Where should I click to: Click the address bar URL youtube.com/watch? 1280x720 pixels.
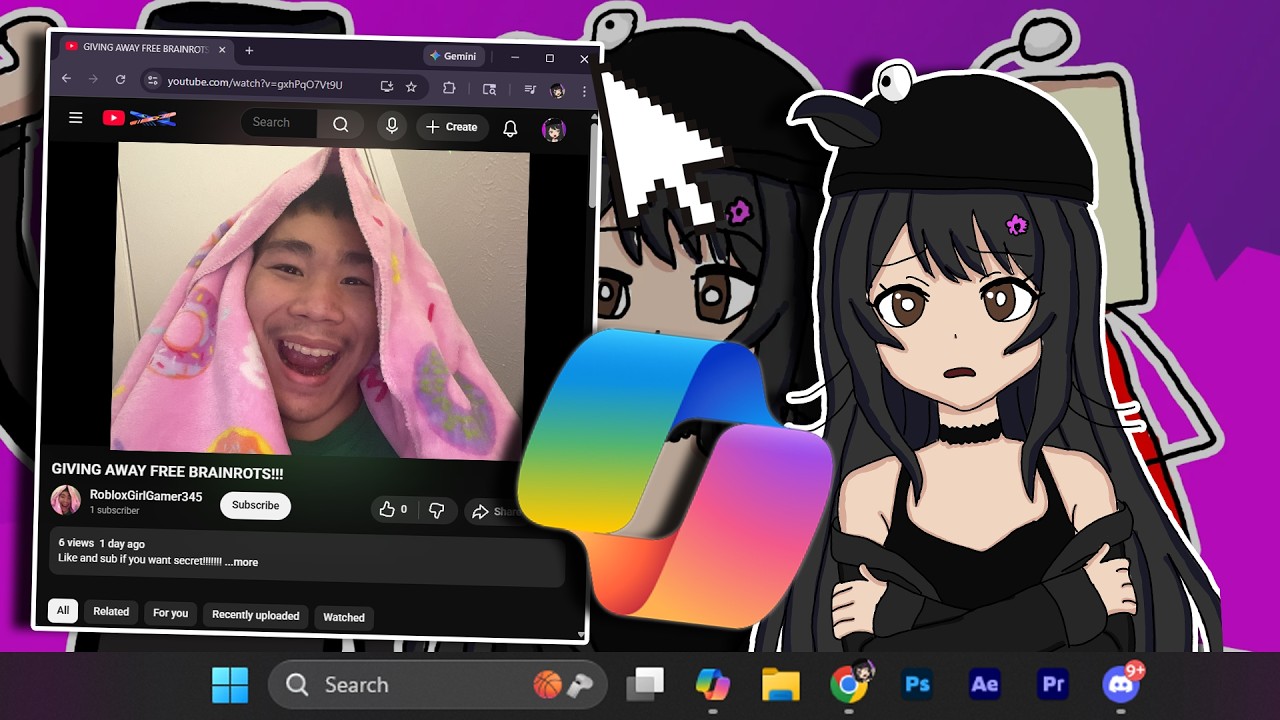pyautogui.click(x=255, y=84)
